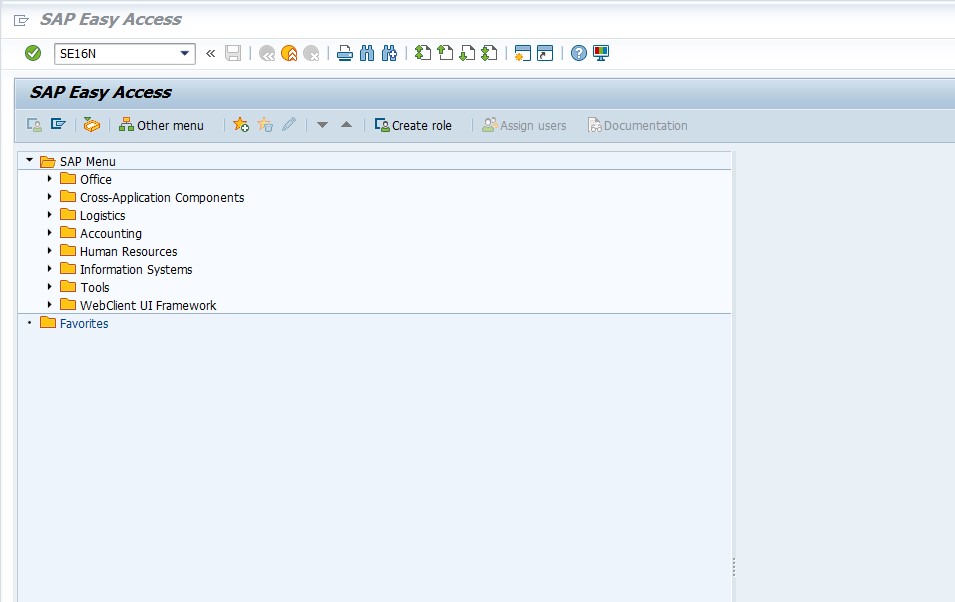This screenshot has width=955, height=602.
Task: Click the Create role button
Action: (413, 126)
